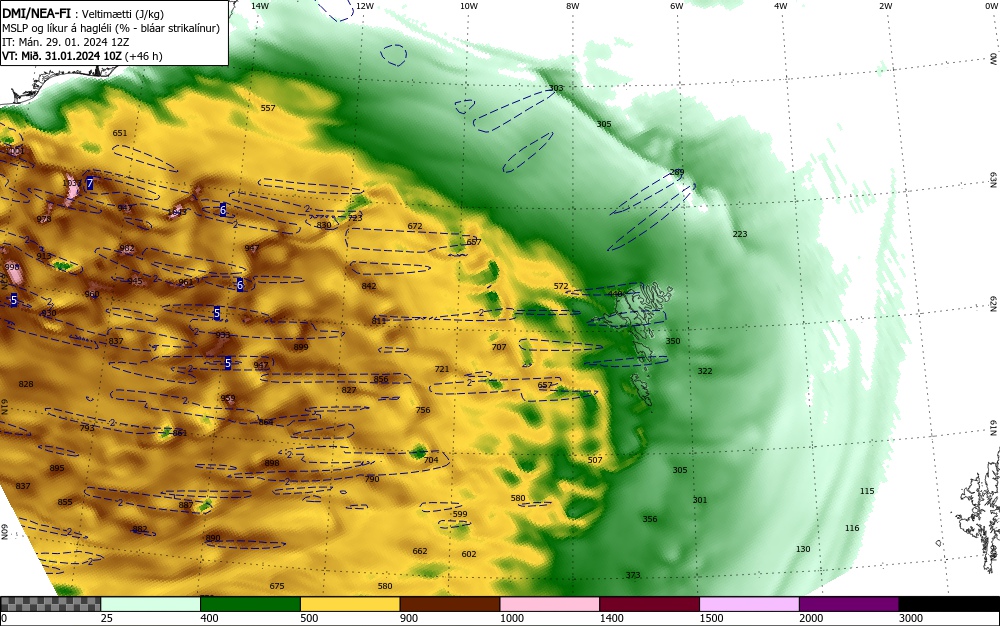Click the '115' map value

(867, 491)
